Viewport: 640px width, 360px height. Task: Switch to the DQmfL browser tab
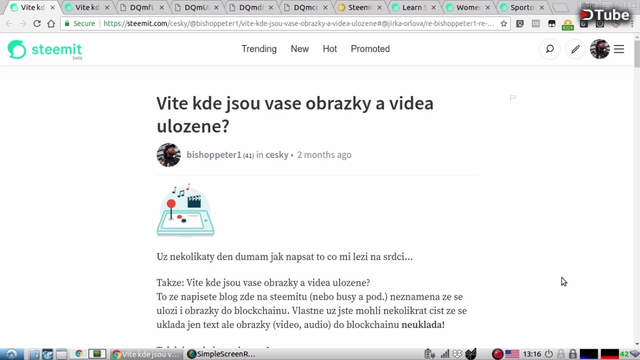[141, 7]
